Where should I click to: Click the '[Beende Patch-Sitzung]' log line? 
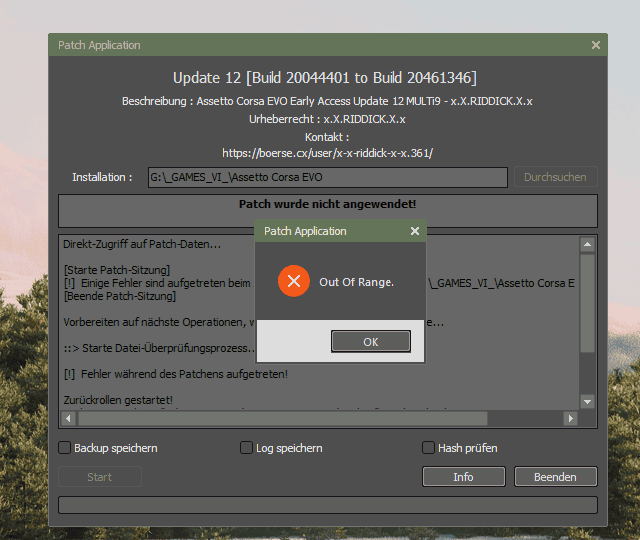[x=120, y=296]
